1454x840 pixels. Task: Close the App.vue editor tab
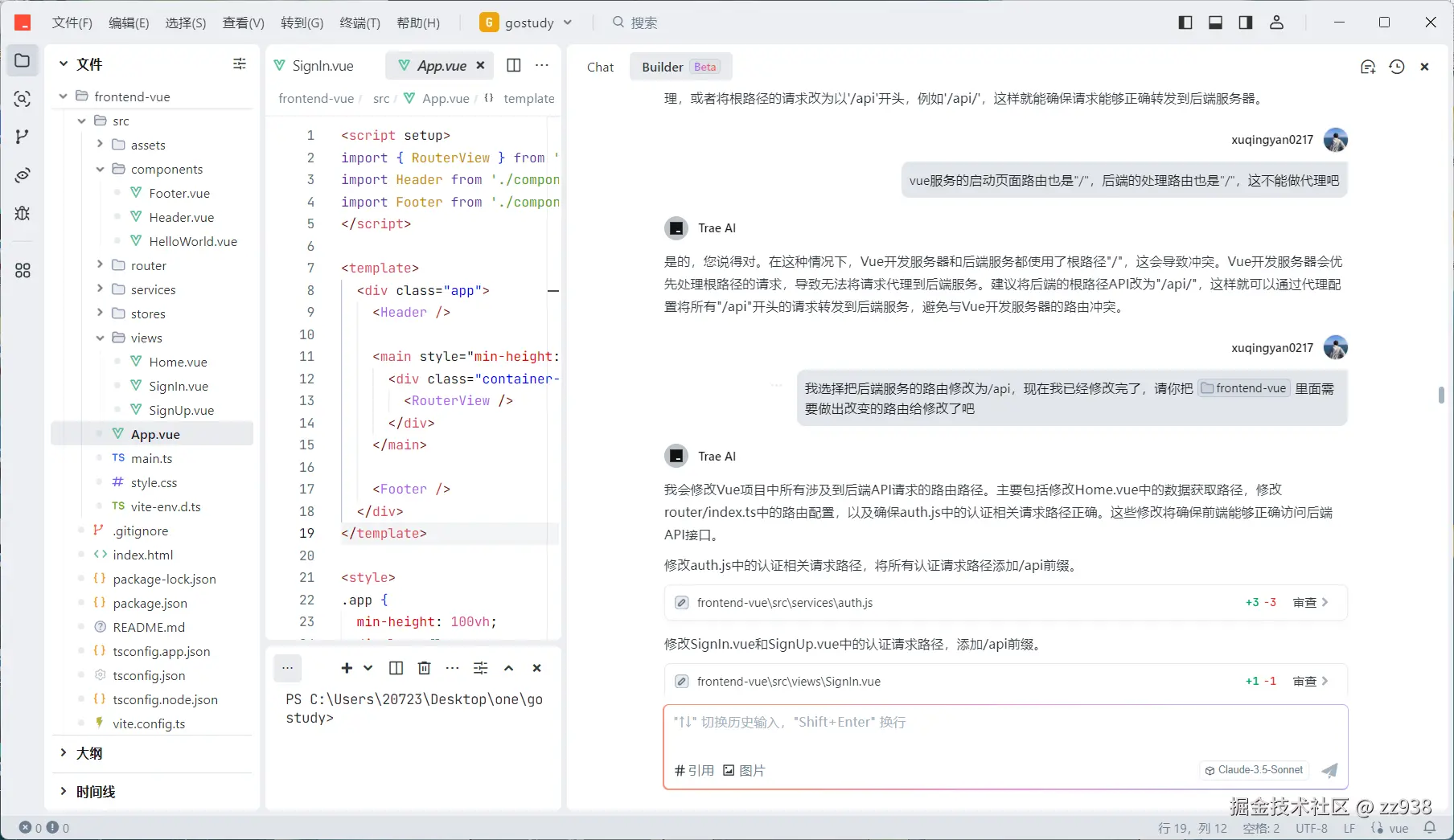(x=480, y=66)
